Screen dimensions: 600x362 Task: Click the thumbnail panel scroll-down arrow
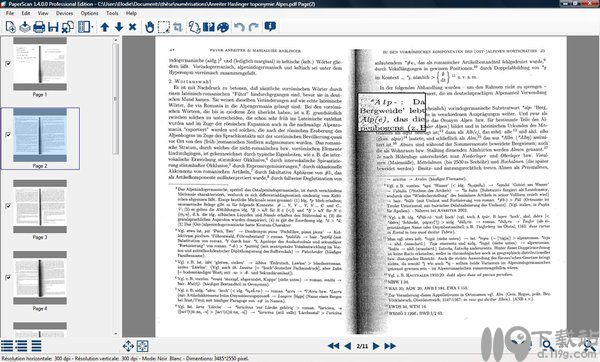116,334
